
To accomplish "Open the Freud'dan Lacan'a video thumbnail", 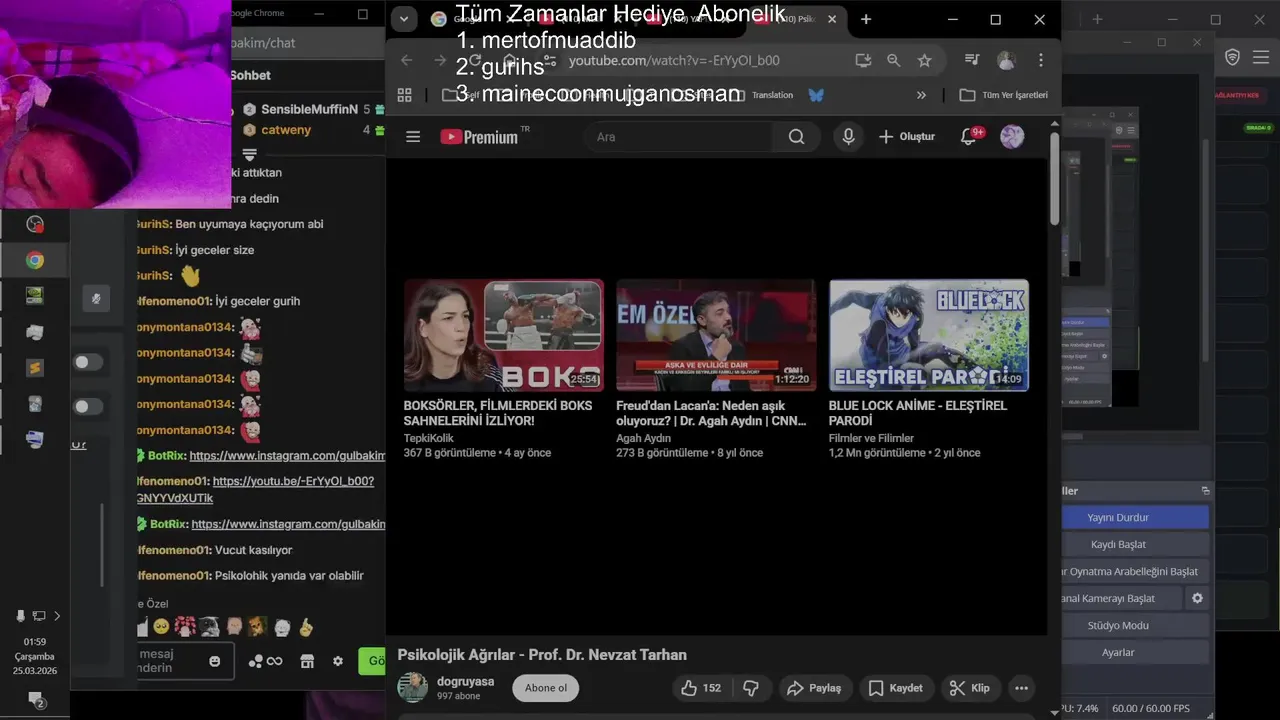I will tap(716, 335).
